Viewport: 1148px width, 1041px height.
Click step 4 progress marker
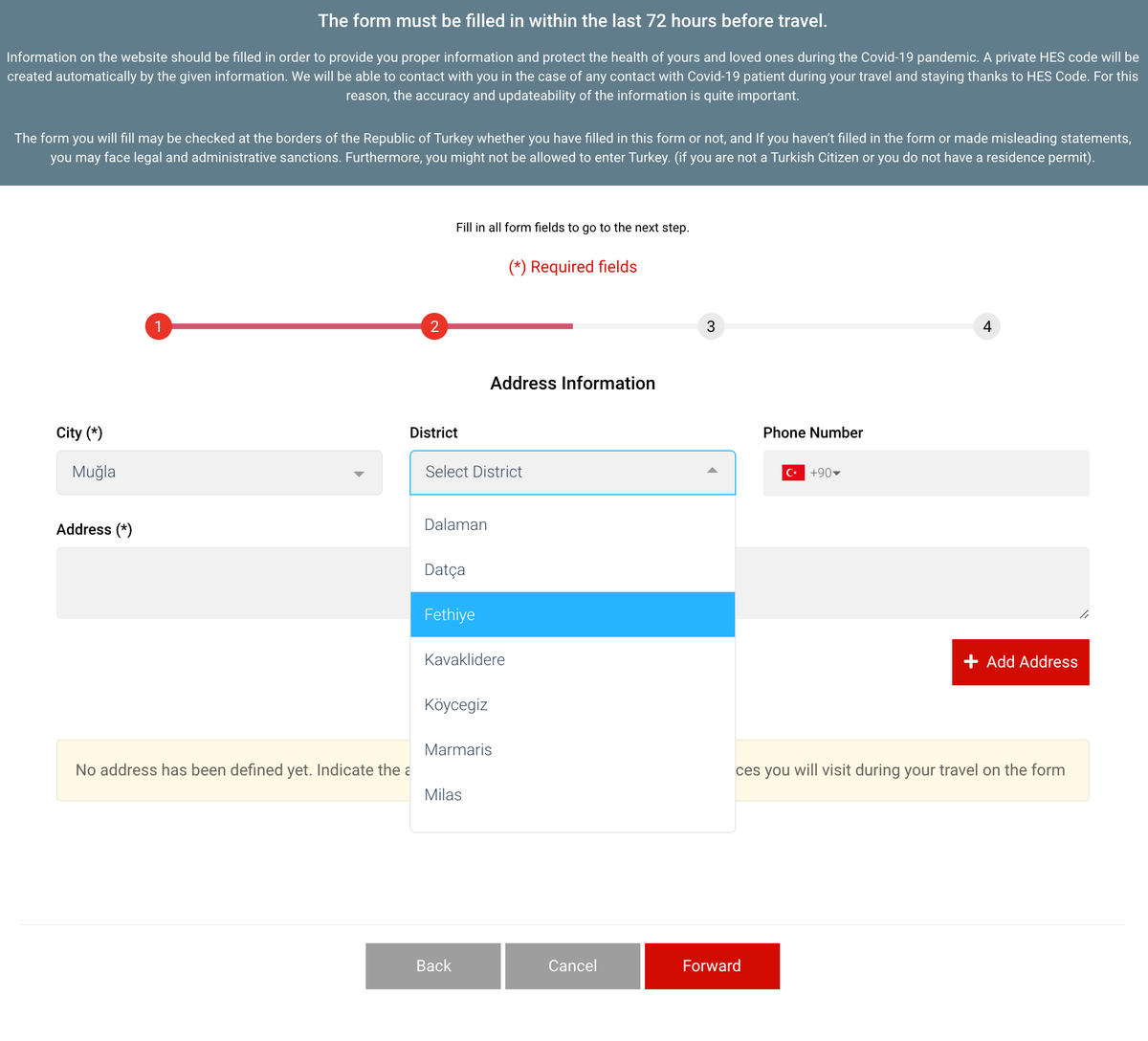(x=987, y=326)
